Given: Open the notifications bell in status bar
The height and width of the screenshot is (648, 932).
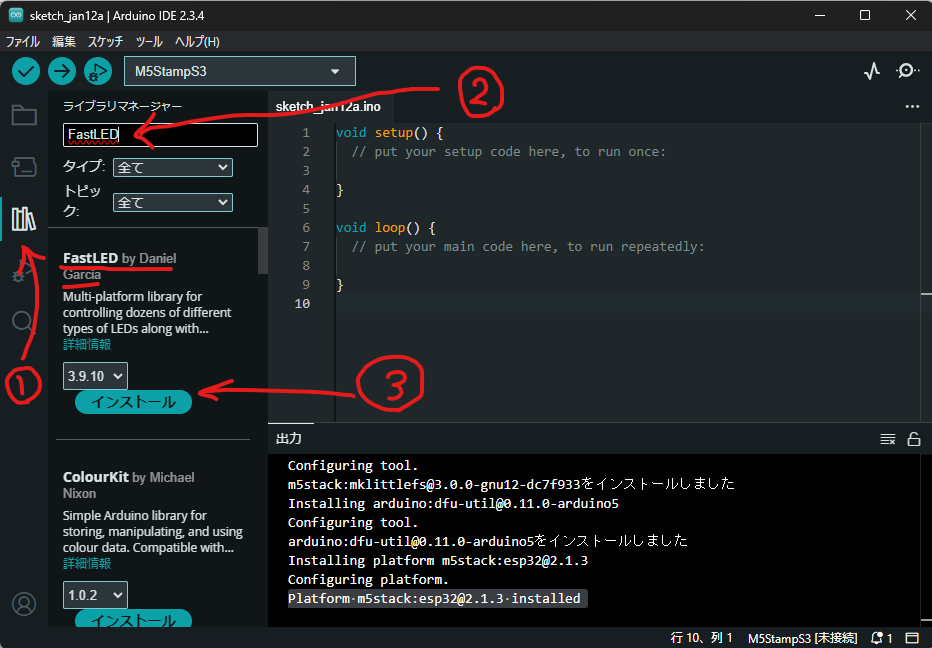Looking at the screenshot, I should click(x=881, y=638).
